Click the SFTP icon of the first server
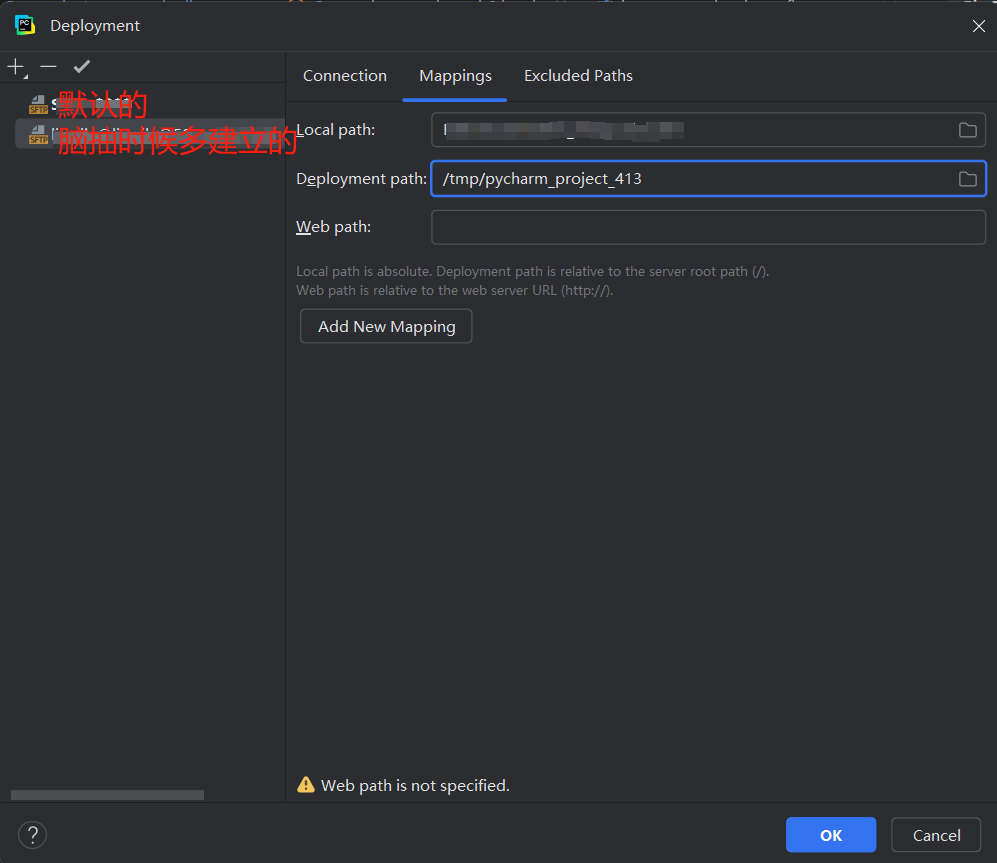The height and width of the screenshot is (863, 997). [x=37, y=103]
